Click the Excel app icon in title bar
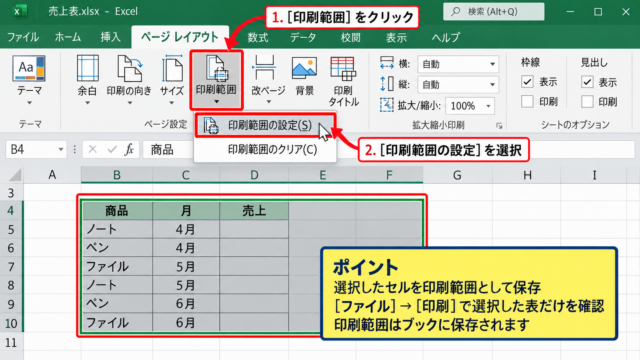The height and width of the screenshot is (360, 640). [x=18, y=11]
